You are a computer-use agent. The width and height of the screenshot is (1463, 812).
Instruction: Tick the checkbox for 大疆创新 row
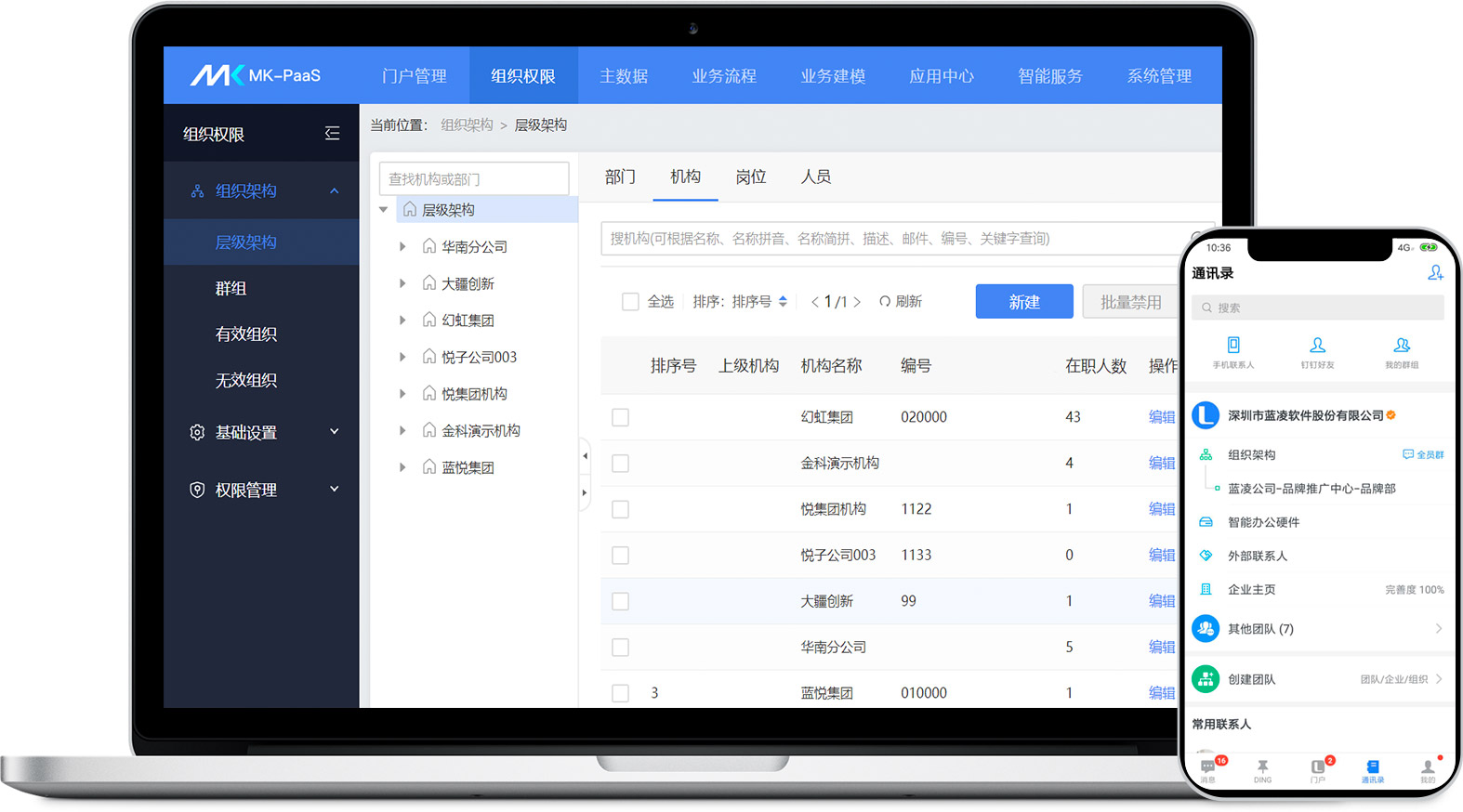pyautogui.click(x=620, y=601)
